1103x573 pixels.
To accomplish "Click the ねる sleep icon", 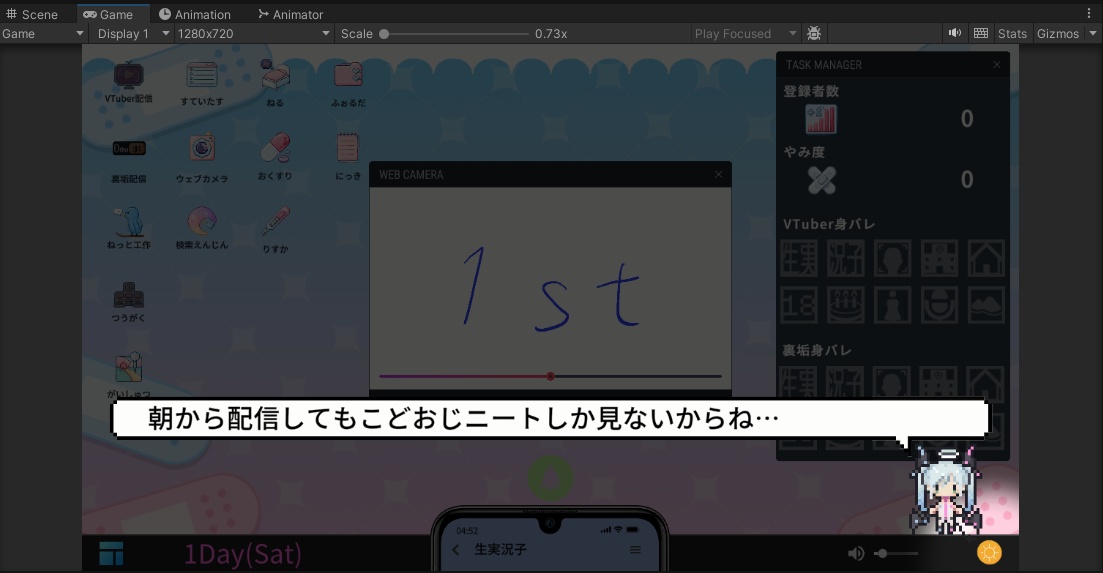I will 275,78.
